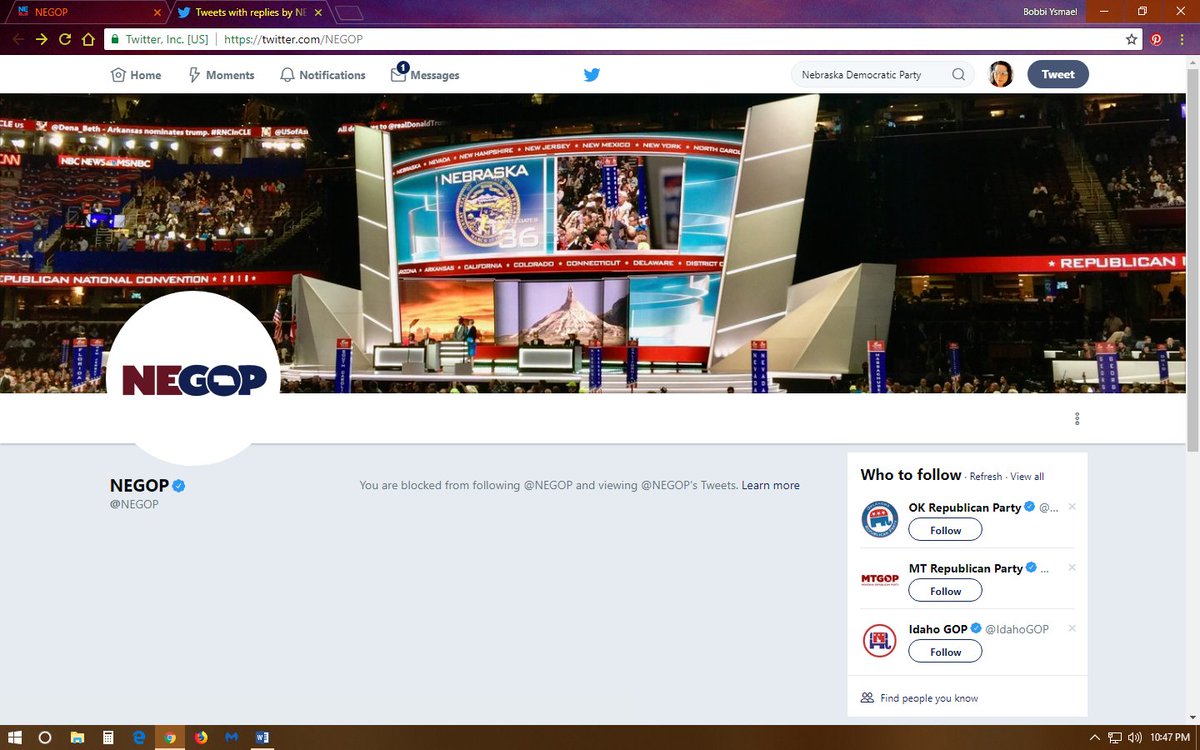Image resolution: width=1200 pixels, height=750 pixels.
Task: Open the profile avatar menu
Action: tap(1001, 74)
